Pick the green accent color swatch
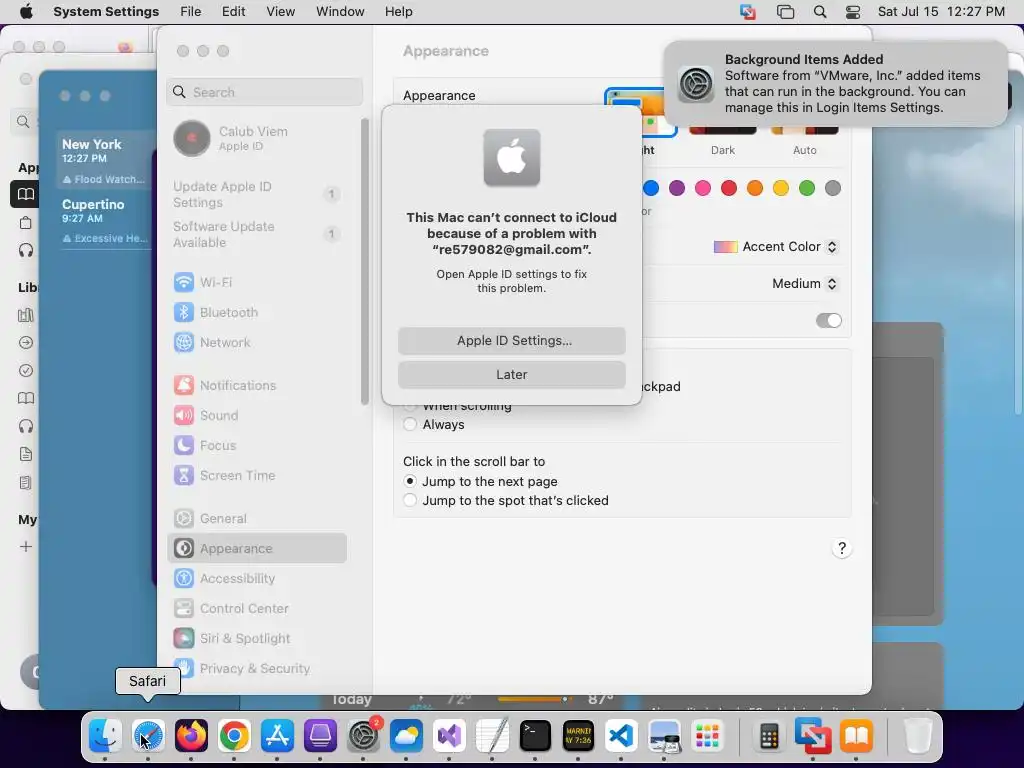 pyautogui.click(x=807, y=188)
